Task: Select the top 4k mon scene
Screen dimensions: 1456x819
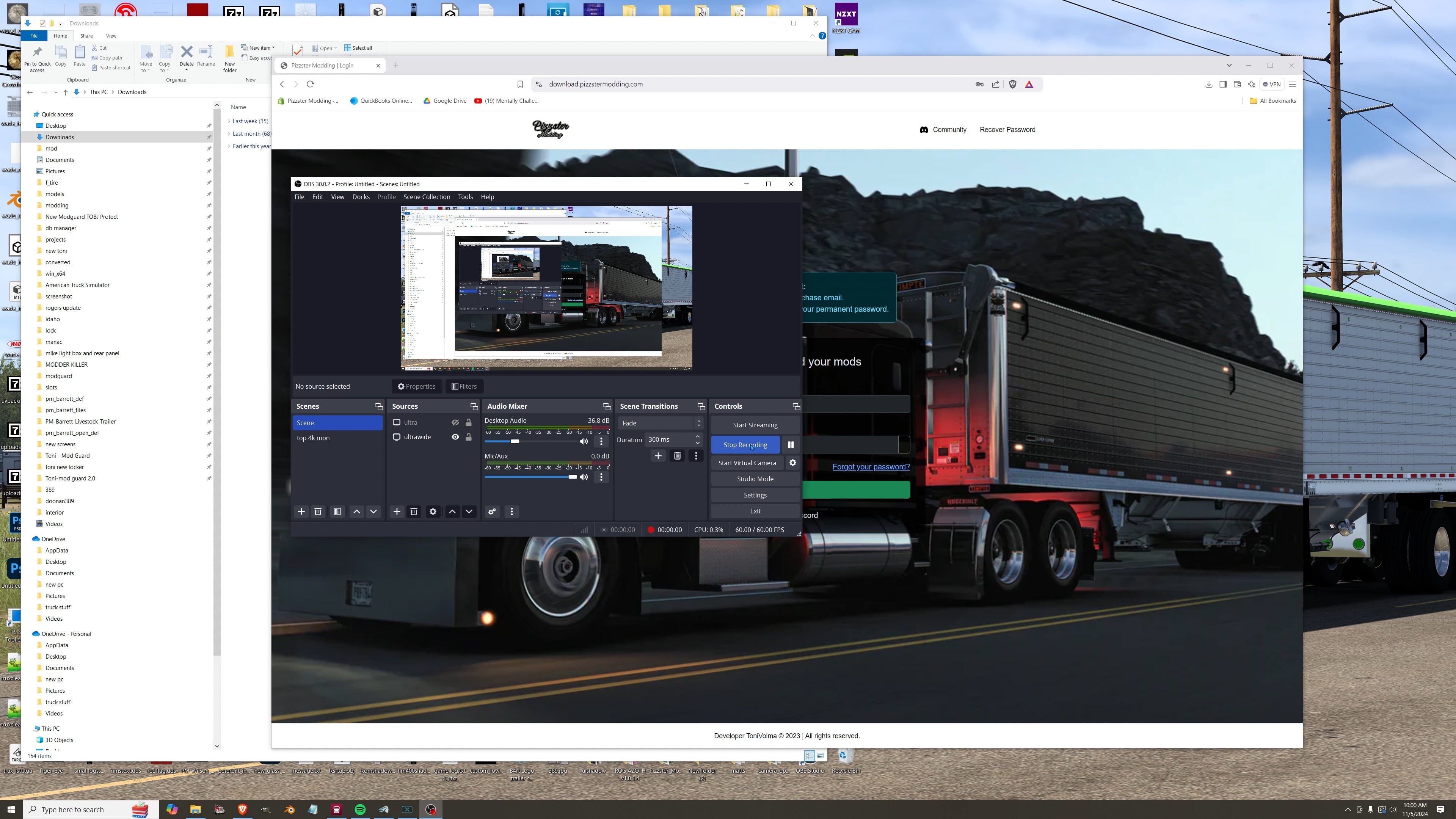Action: (313, 438)
